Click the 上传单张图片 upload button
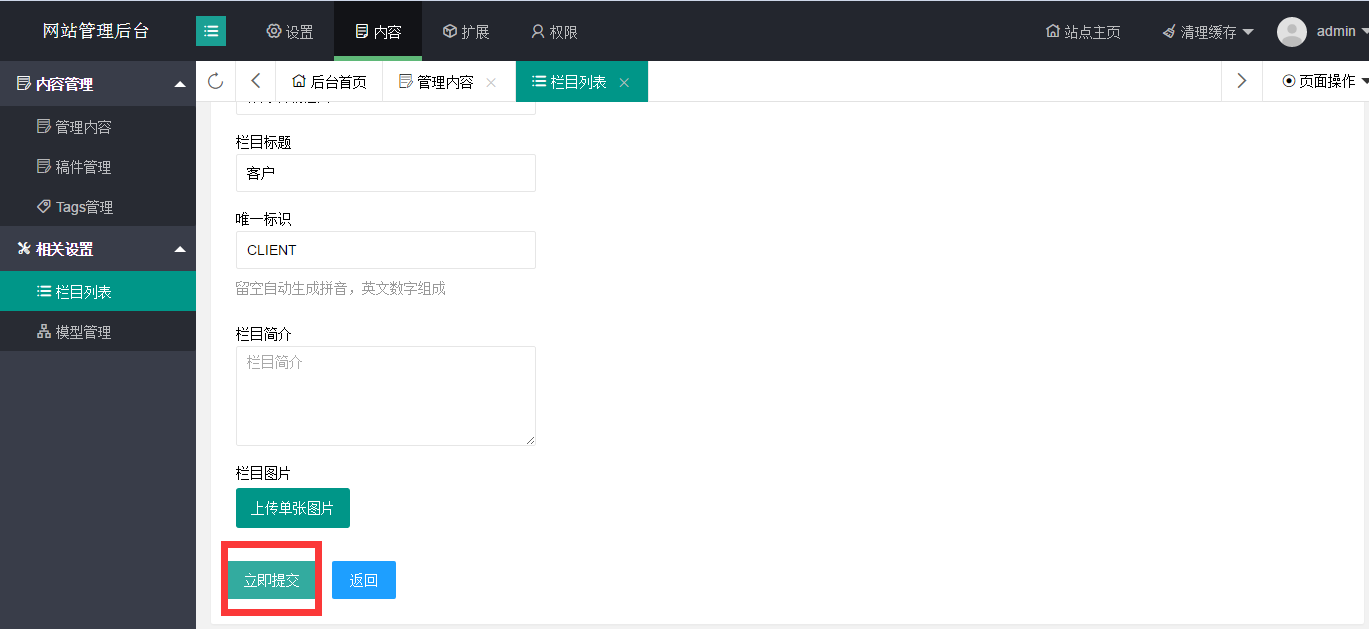The height and width of the screenshot is (629, 1369). click(x=293, y=508)
